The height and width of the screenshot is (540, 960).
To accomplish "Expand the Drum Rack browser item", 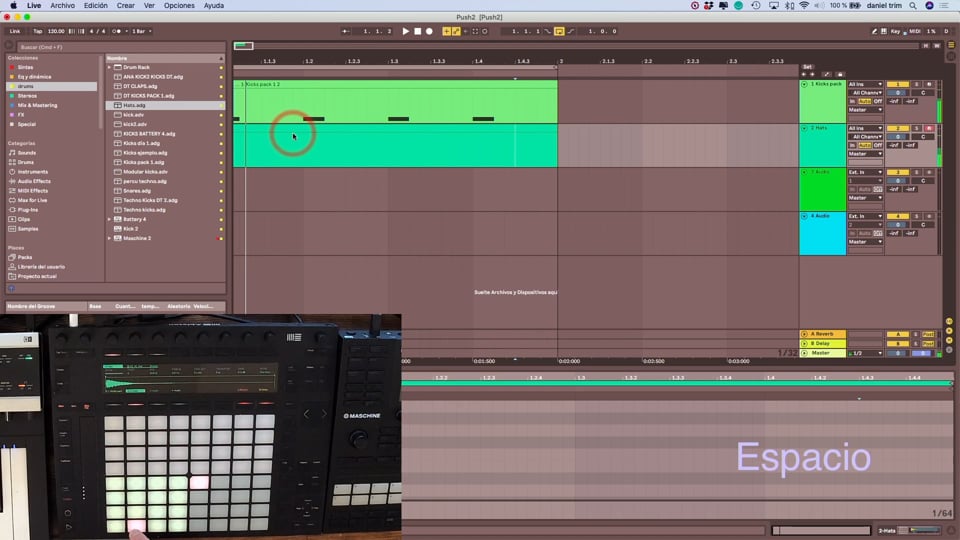I will click(x=110, y=67).
